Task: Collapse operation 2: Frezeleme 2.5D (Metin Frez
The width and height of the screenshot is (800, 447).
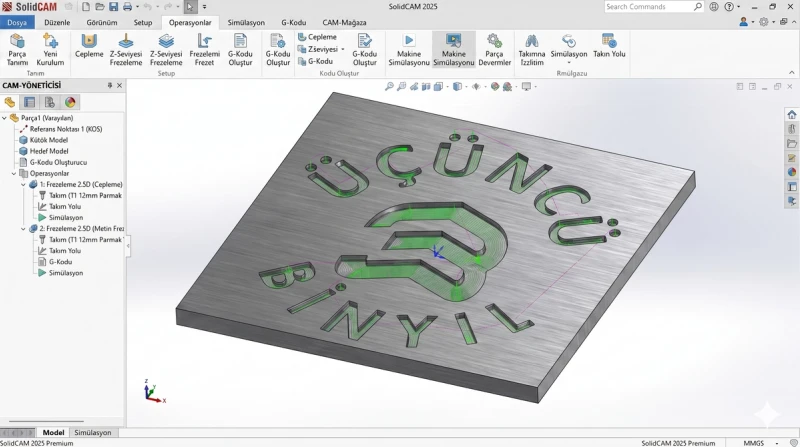Action: (x=23, y=229)
